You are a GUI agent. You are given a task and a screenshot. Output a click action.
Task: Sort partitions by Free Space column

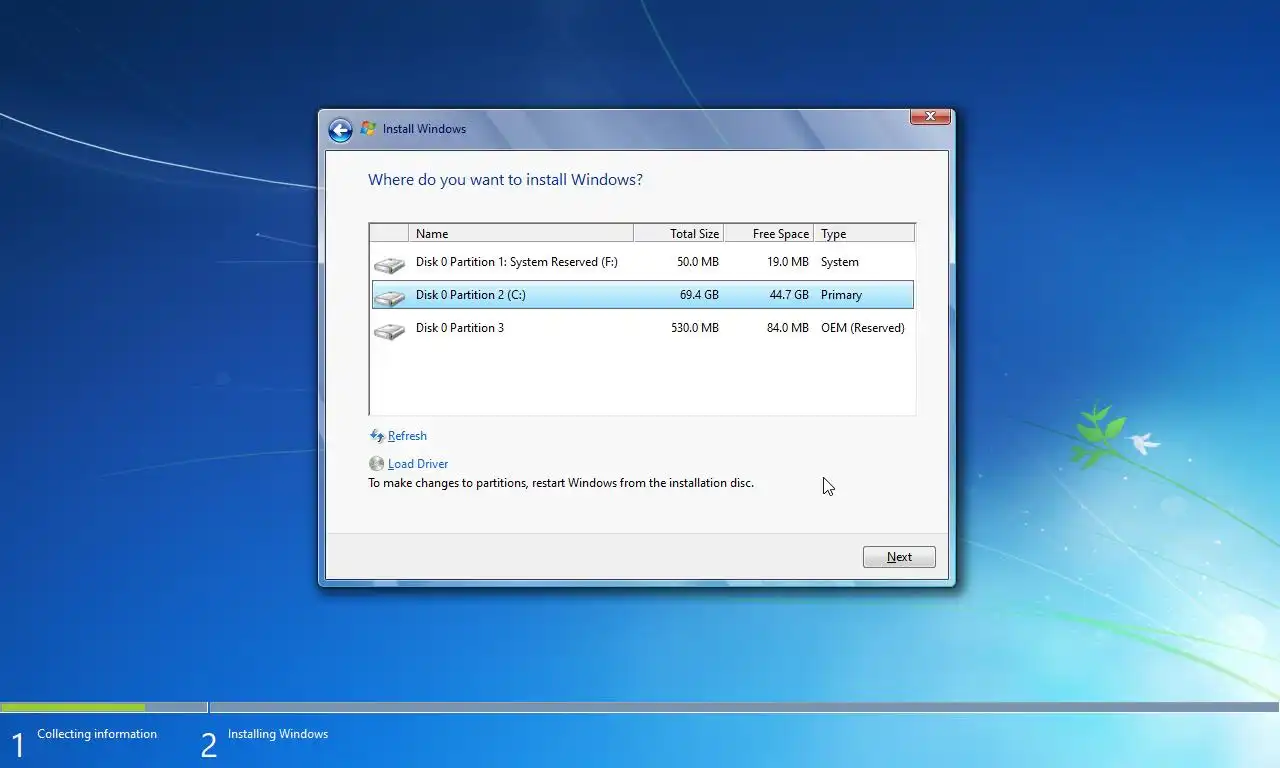769,233
